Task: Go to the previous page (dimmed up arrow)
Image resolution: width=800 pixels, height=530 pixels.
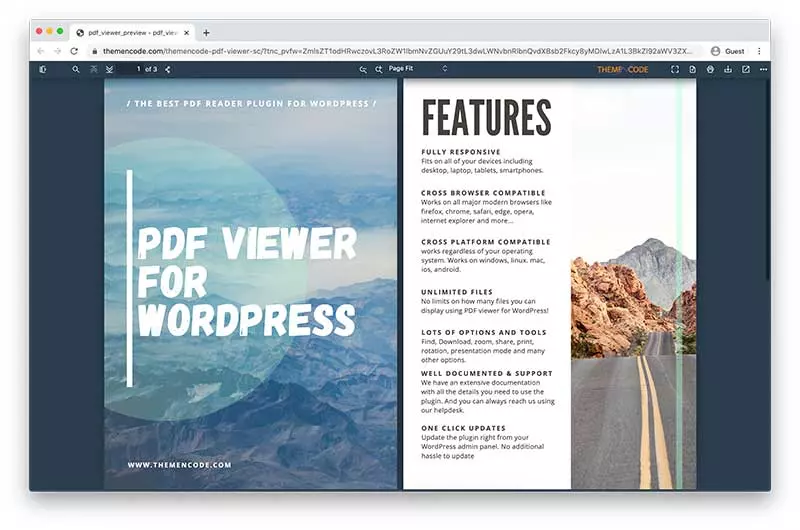Action: (93, 69)
